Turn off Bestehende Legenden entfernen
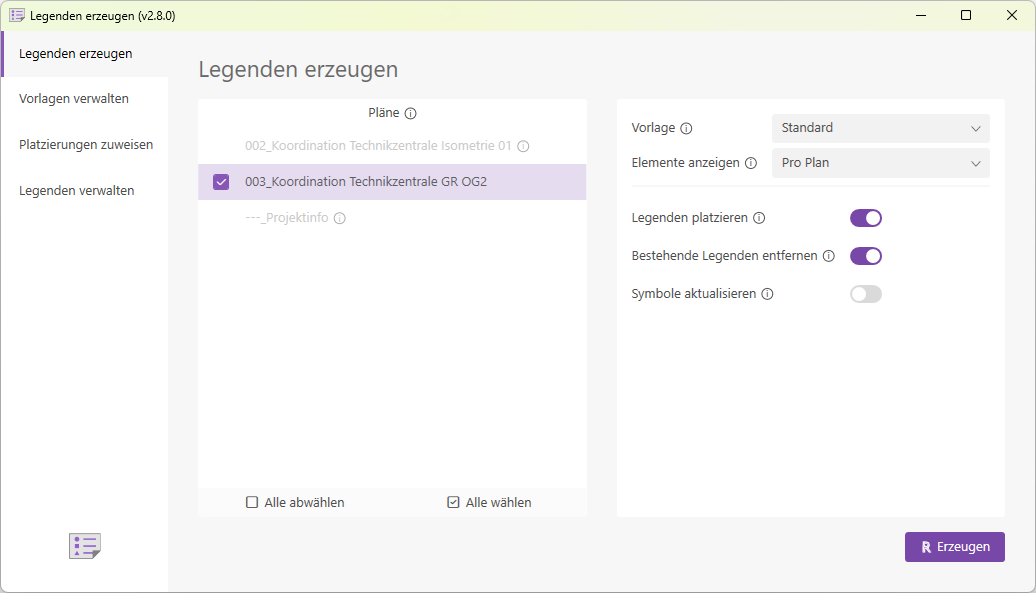The width and height of the screenshot is (1036, 593). (x=866, y=256)
